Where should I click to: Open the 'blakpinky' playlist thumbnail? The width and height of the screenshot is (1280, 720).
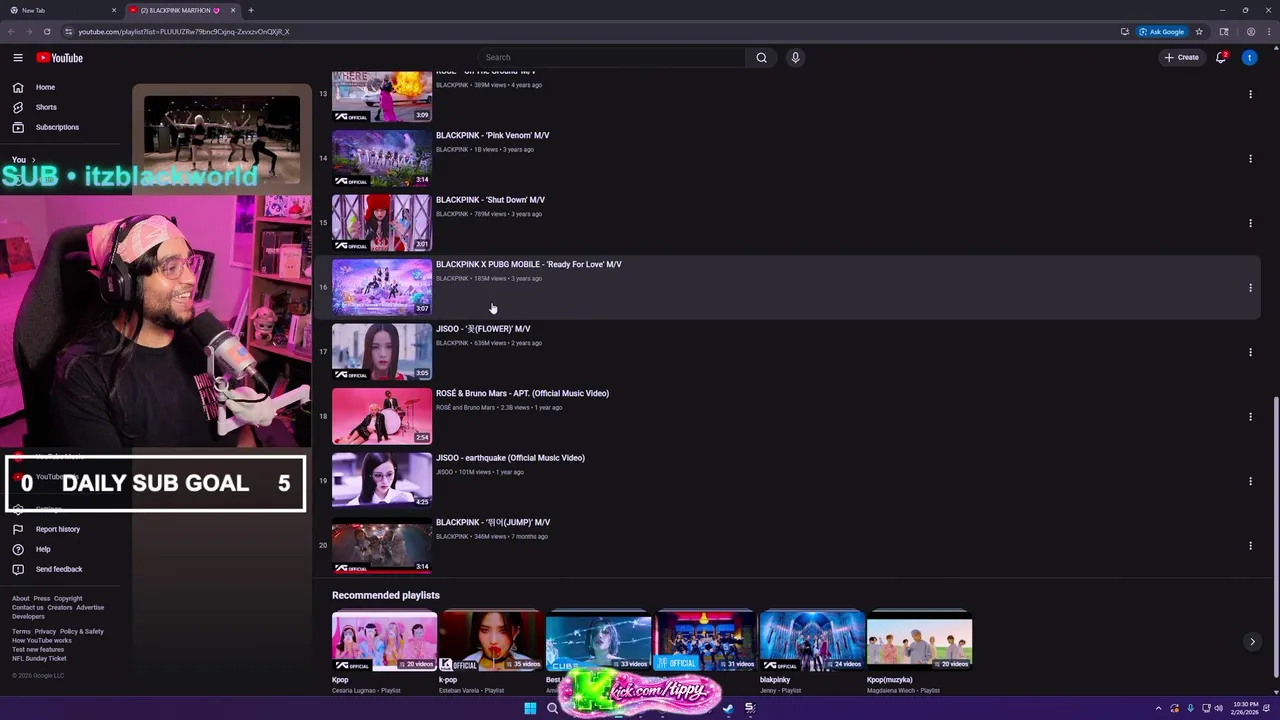(x=812, y=641)
